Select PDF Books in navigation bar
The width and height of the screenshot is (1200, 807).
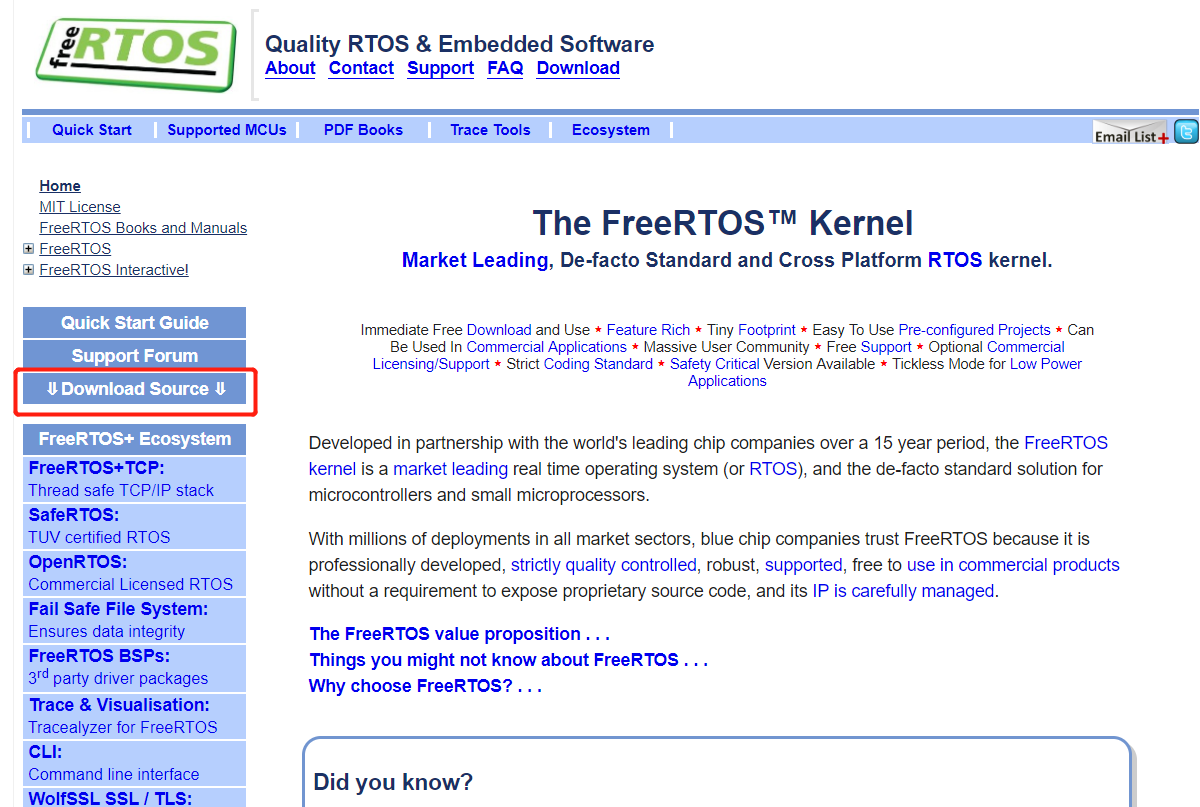[363, 130]
